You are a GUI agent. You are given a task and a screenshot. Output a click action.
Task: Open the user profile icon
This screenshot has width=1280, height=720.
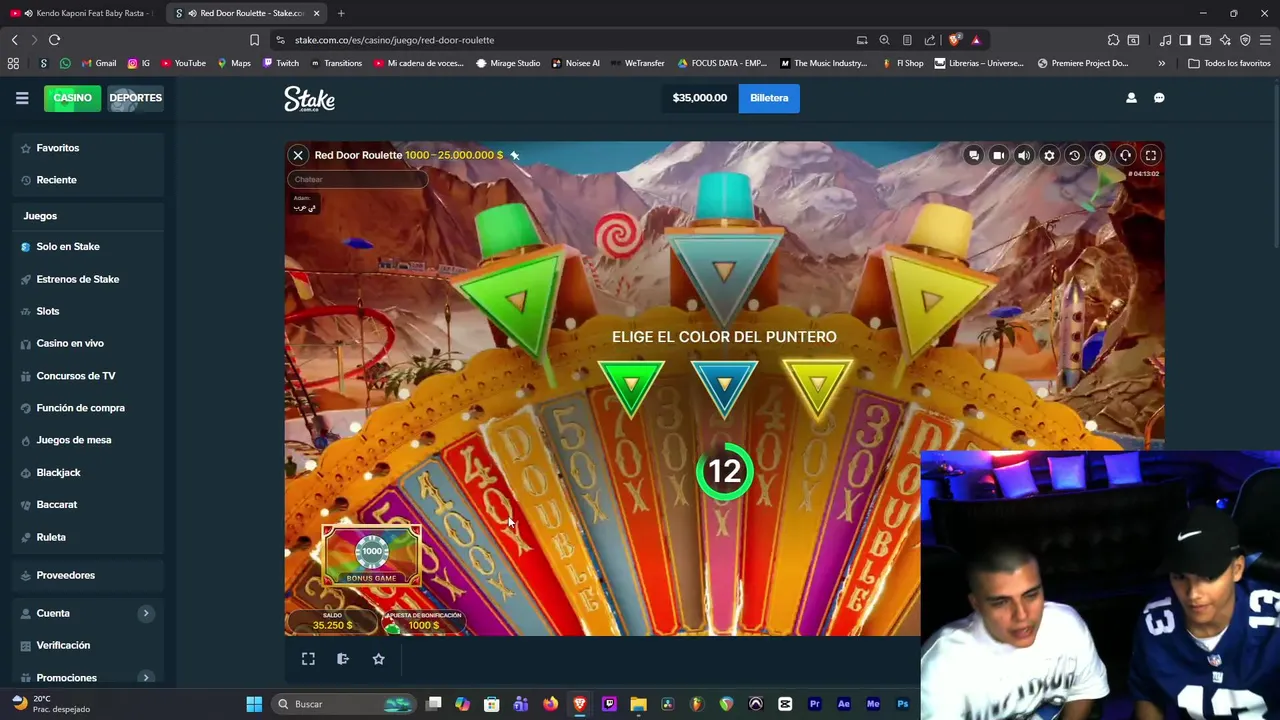1131,98
